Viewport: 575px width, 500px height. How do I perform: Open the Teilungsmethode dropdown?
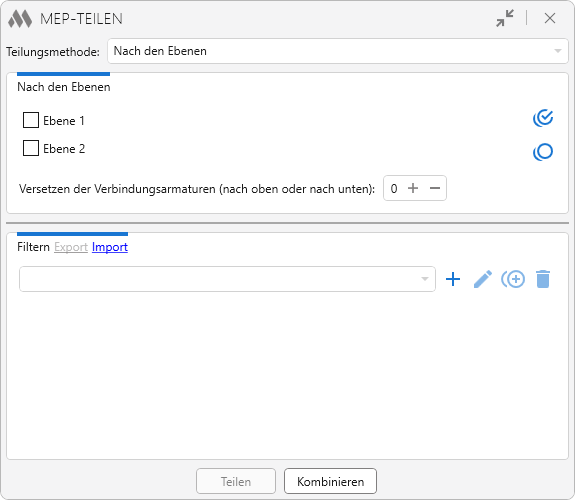coord(338,51)
